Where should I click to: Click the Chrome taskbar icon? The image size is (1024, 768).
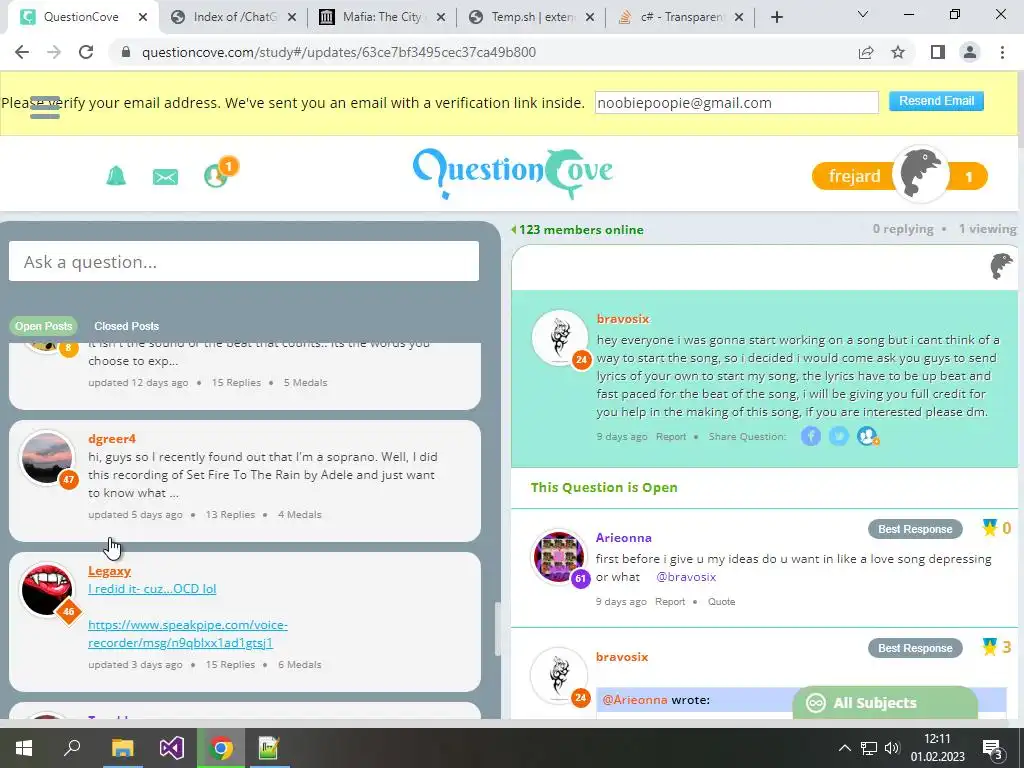[x=221, y=748]
